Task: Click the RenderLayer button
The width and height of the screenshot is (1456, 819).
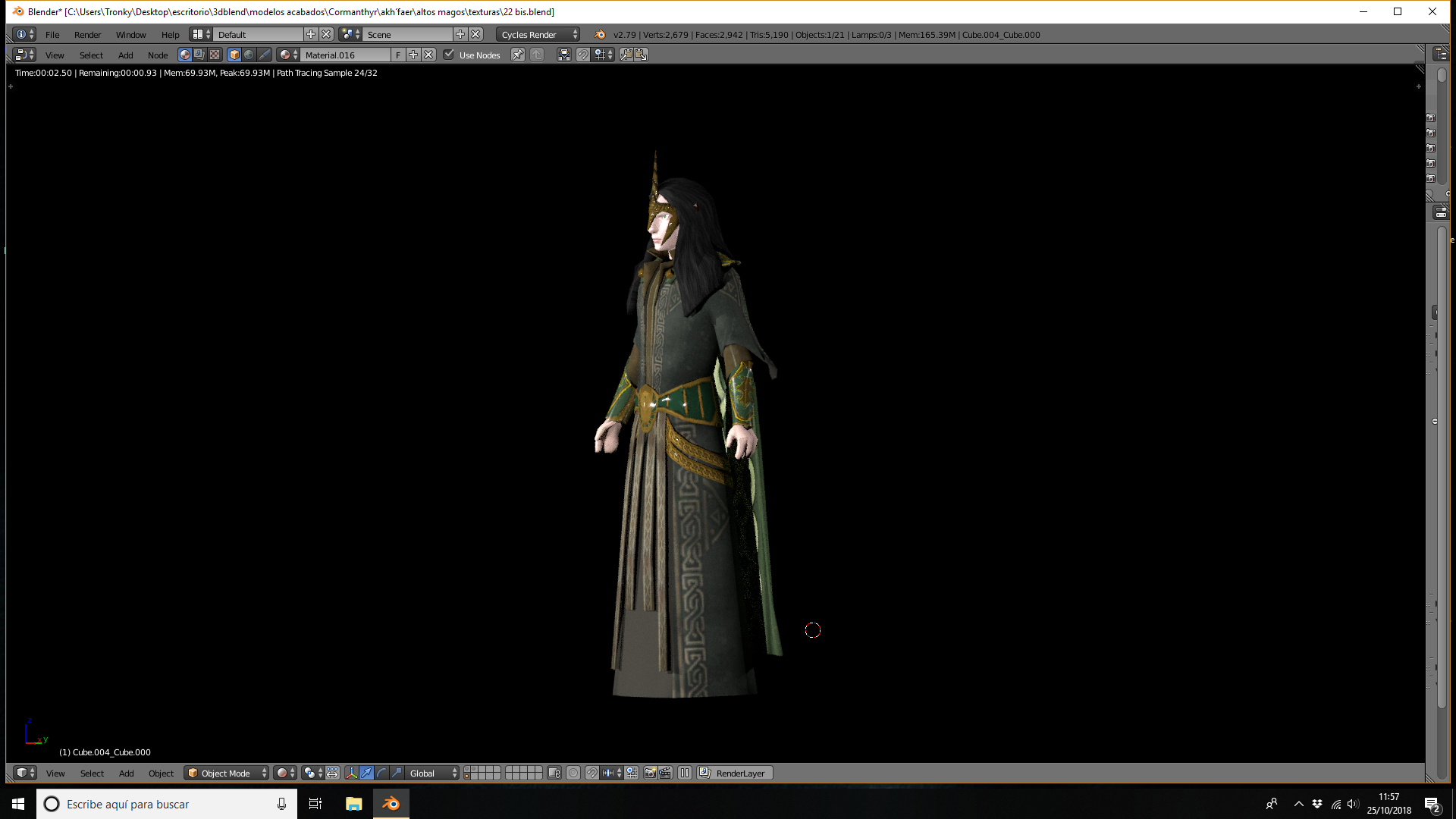Action: tap(735, 773)
